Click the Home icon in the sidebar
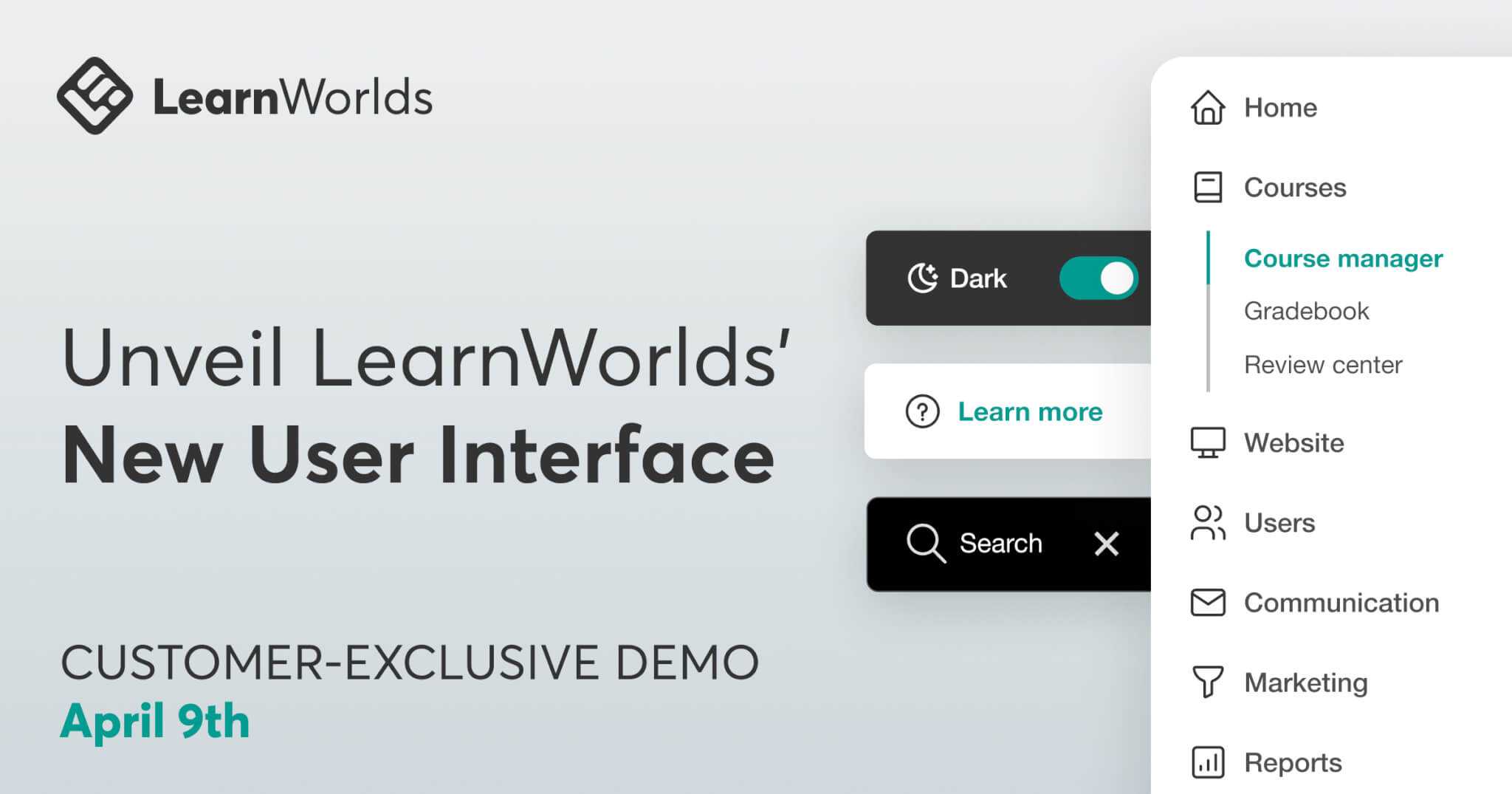Image resolution: width=1512 pixels, height=794 pixels. [x=1208, y=107]
